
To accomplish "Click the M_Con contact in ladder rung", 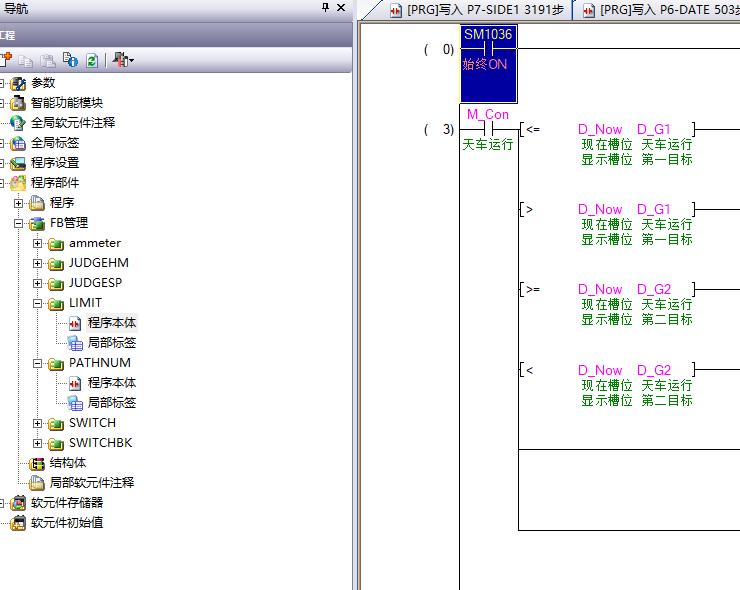I will [x=488, y=129].
